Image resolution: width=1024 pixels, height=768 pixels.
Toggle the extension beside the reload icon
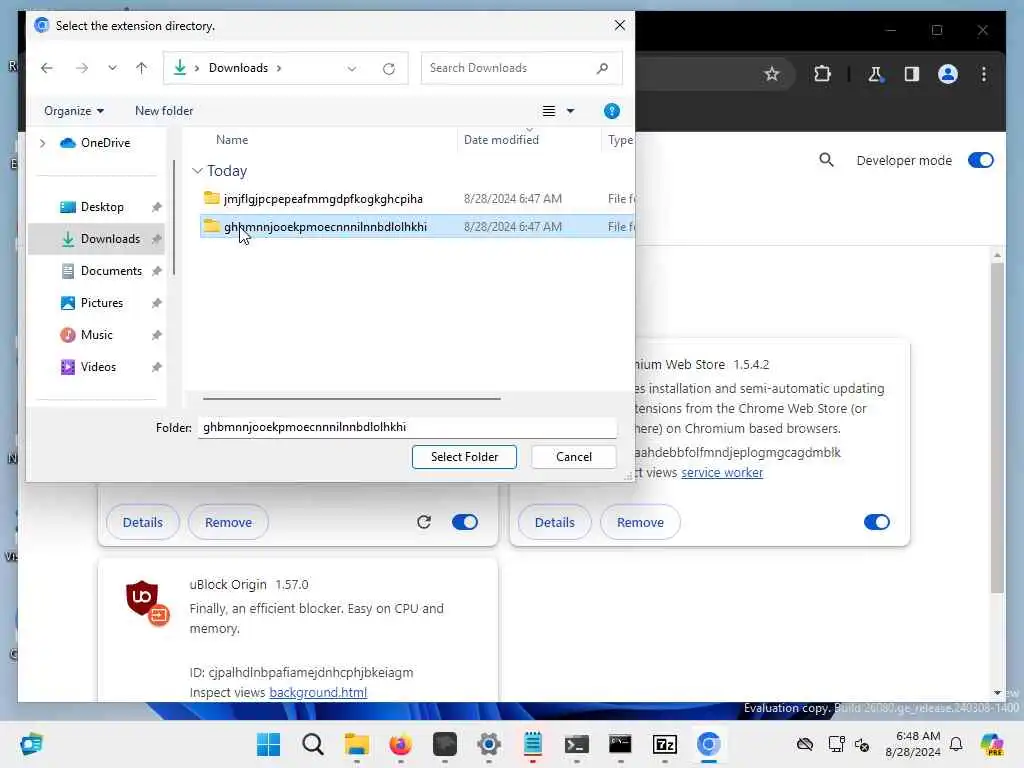(465, 522)
